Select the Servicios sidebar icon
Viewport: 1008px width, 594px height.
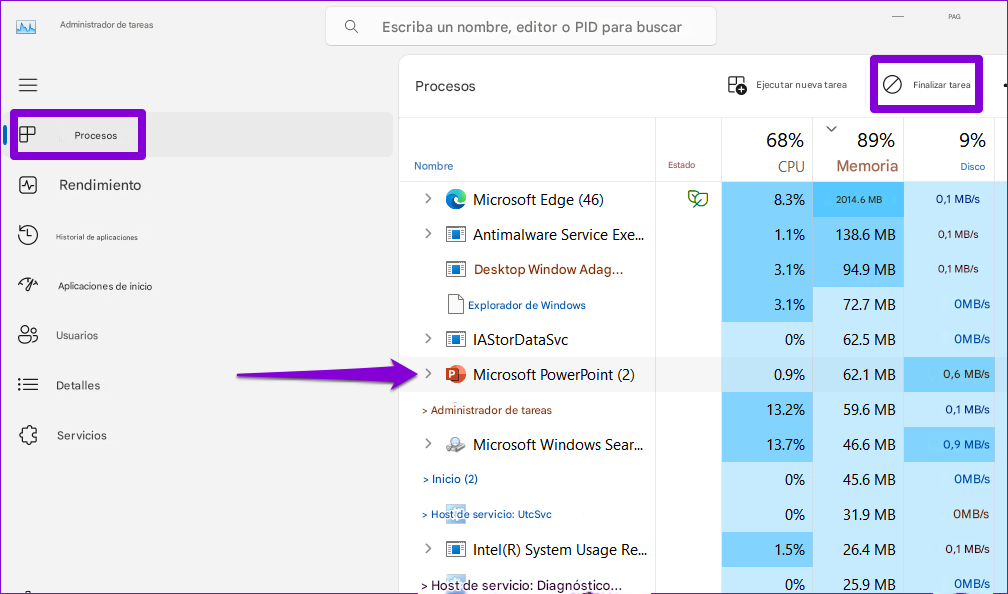tap(29, 435)
